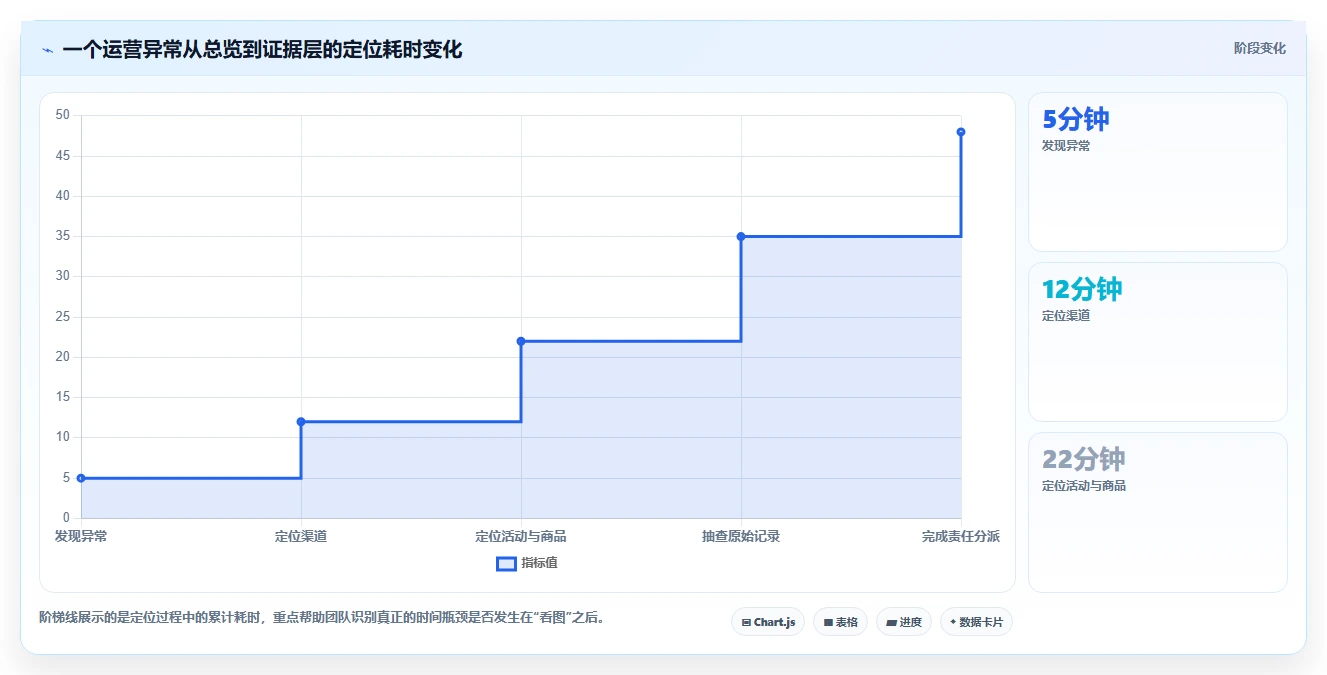Click the data point at 抽查原始记录
The image size is (1327, 675).
pos(741,236)
